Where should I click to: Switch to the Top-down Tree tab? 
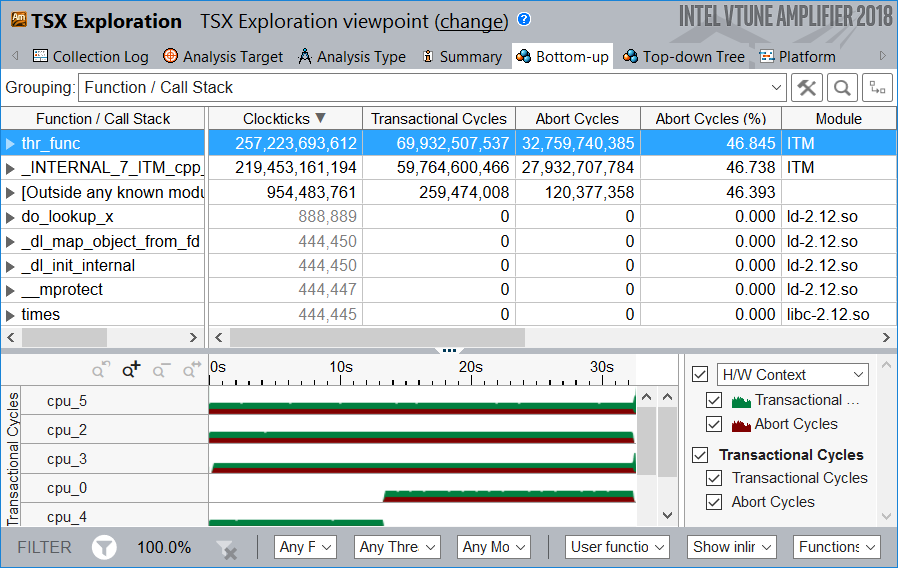pyautogui.click(x=684, y=57)
